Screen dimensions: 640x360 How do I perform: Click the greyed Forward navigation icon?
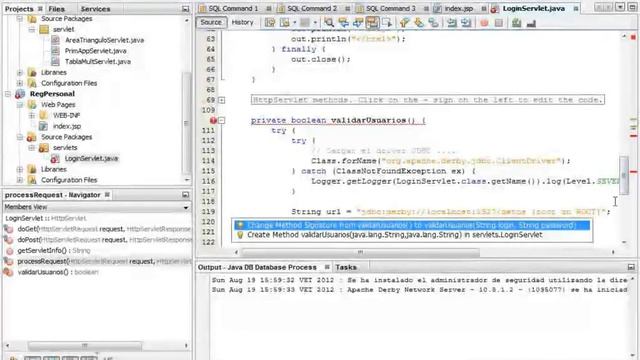coord(305,23)
